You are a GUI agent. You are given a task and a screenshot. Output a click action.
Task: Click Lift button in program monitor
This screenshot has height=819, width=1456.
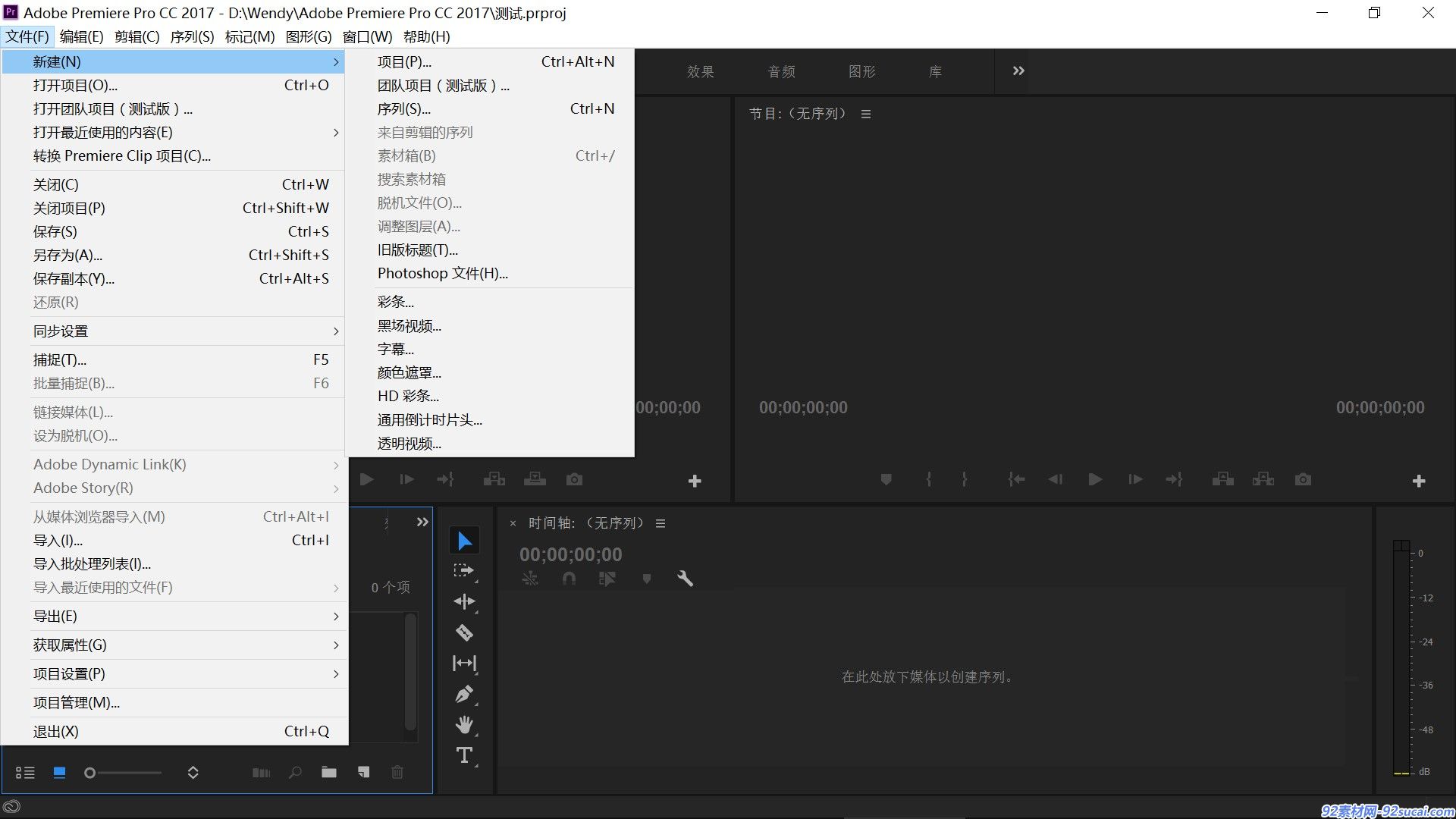pos(1223,479)
